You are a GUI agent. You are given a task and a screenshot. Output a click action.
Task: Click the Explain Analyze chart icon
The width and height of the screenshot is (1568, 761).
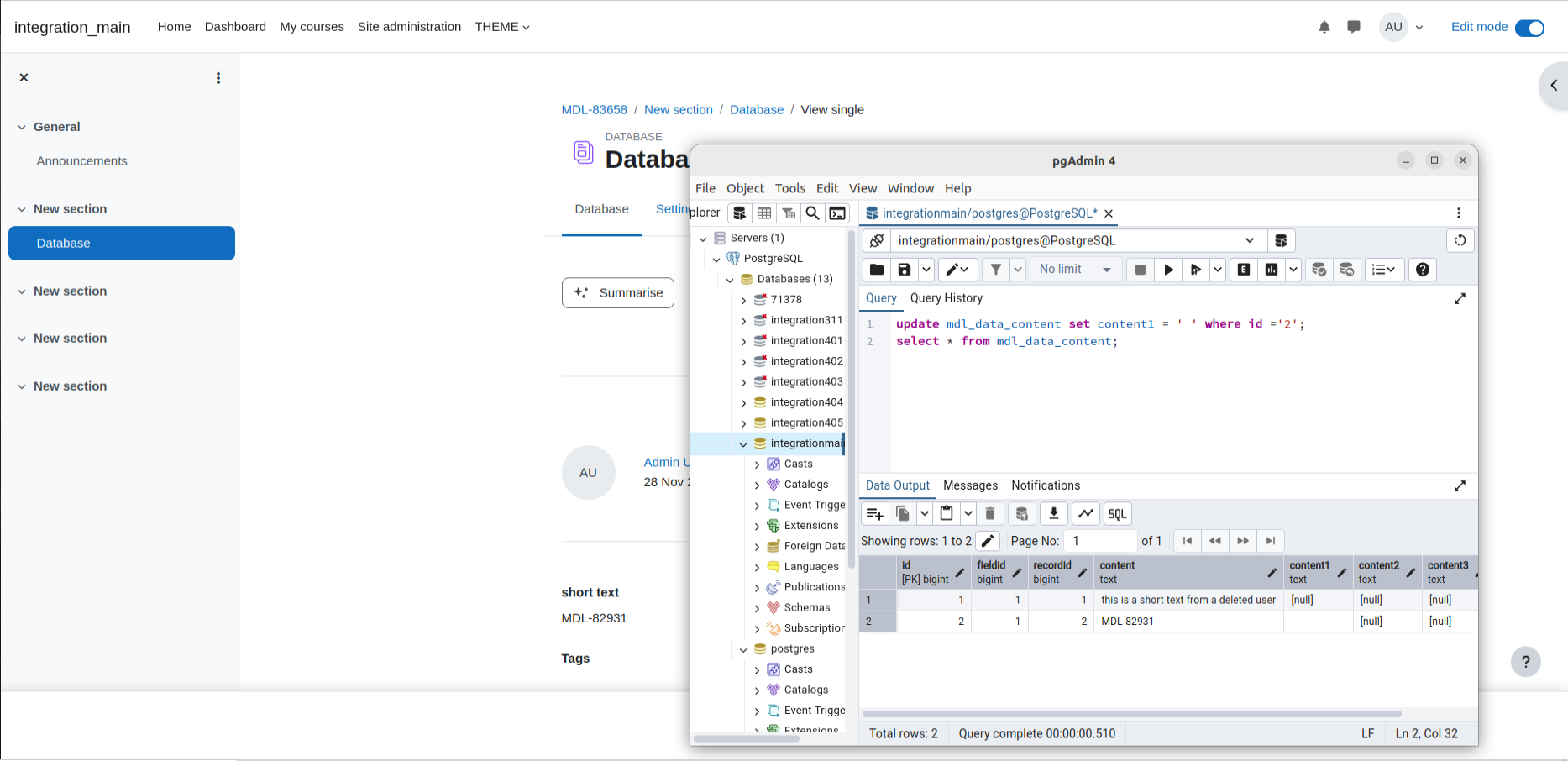pyautogui.click(x=1272, y=270)
